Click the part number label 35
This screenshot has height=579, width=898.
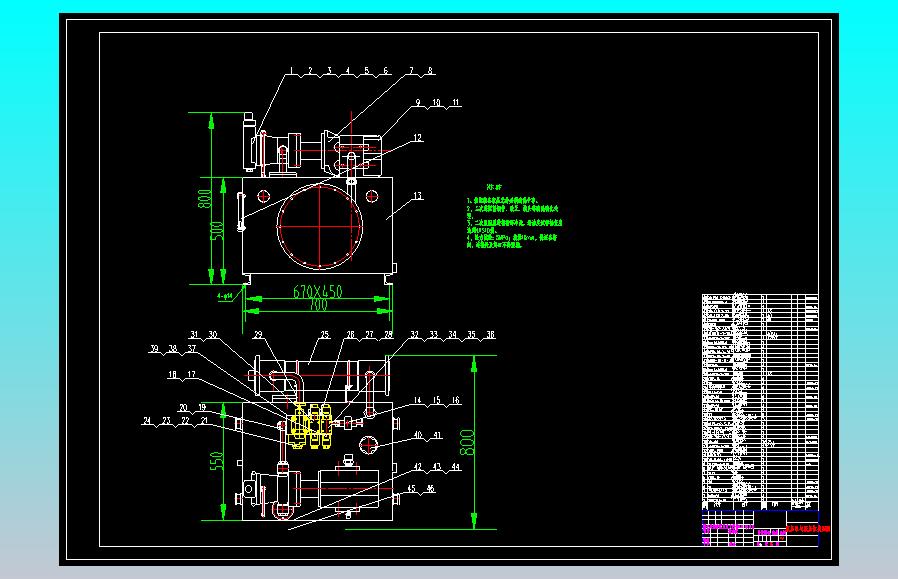[x=471, y=334]
